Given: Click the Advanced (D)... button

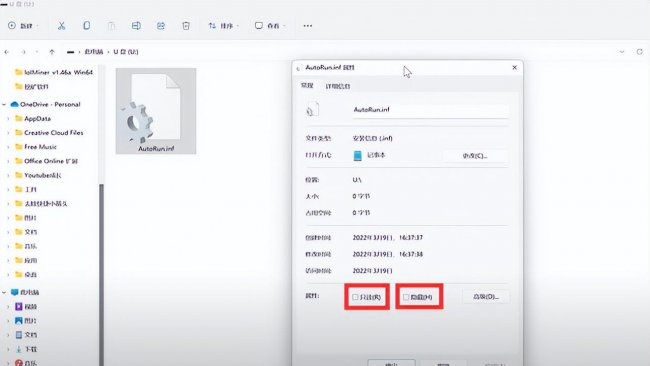Looking at the screenshot, I should pos(486,297).
